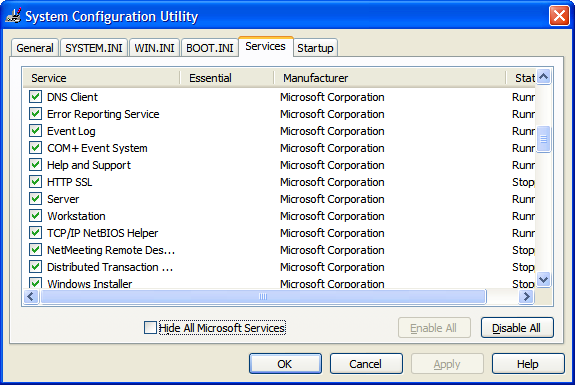Screen dimensions: 575x385
Task: Click the status cell in the Server row
Action: pos(523,199)
